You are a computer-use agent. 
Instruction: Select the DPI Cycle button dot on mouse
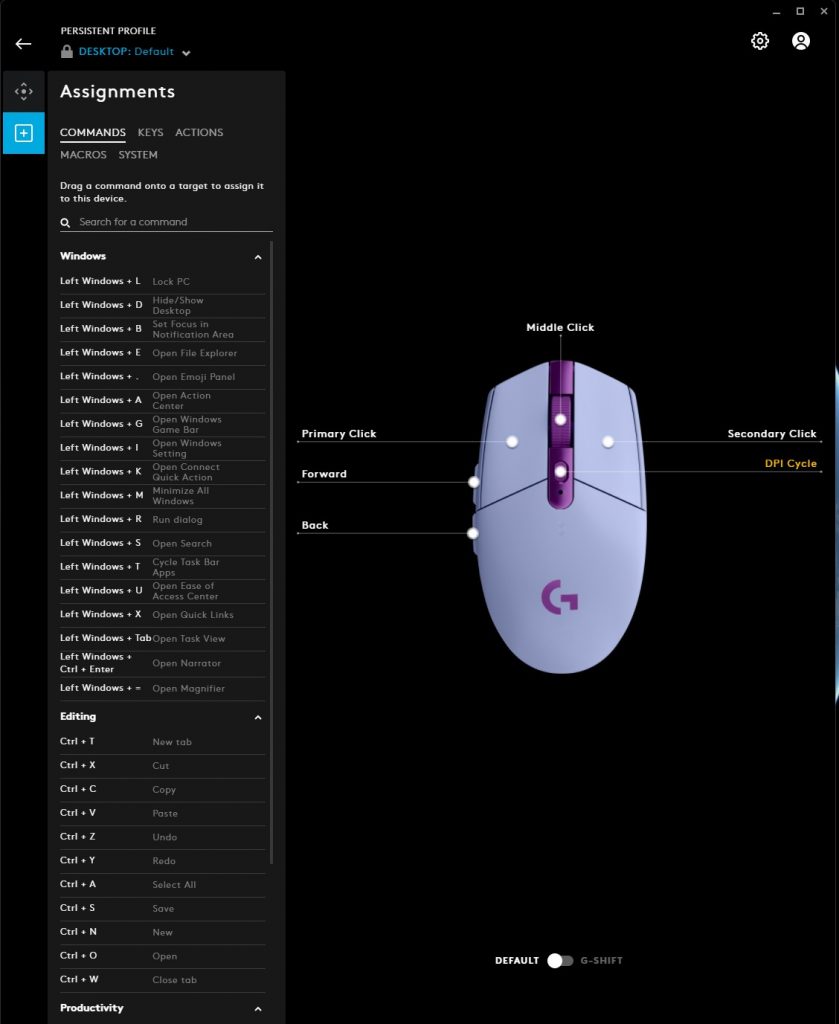560,472
